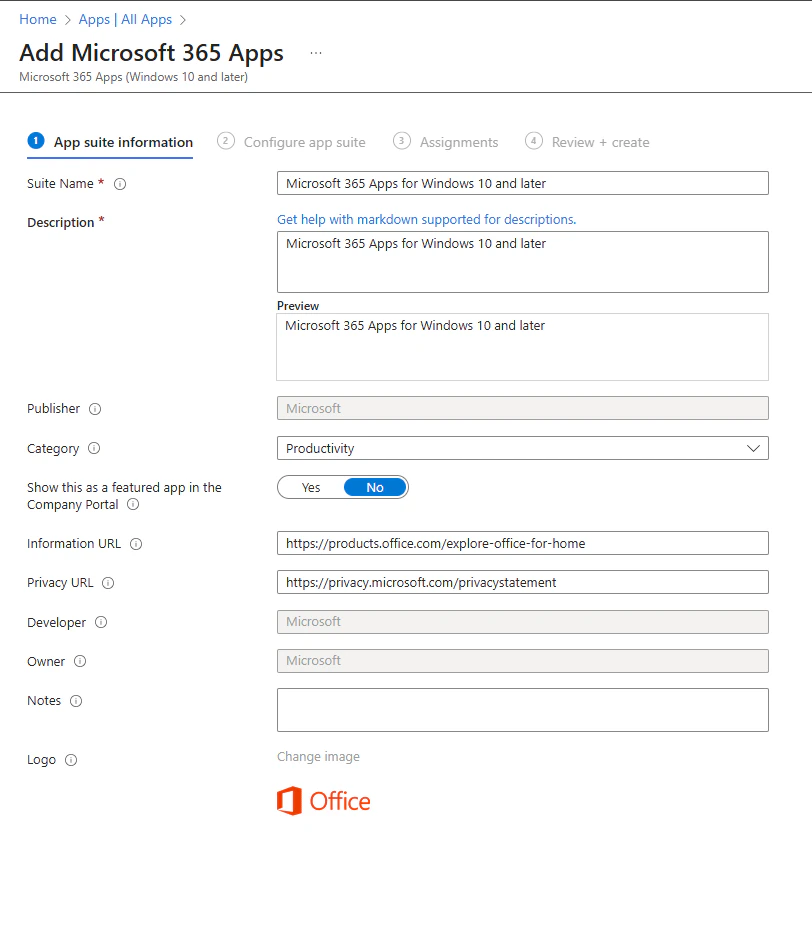The width and height of the screenshot is (812, 946).
Task: Click the empty Notes text box
Action: tap(522, 710)
